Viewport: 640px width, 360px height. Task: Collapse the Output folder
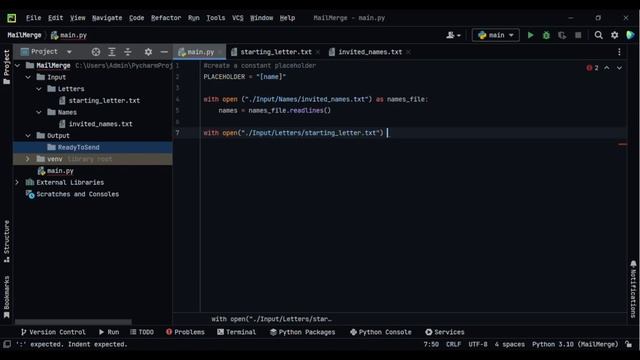point(28,136)
